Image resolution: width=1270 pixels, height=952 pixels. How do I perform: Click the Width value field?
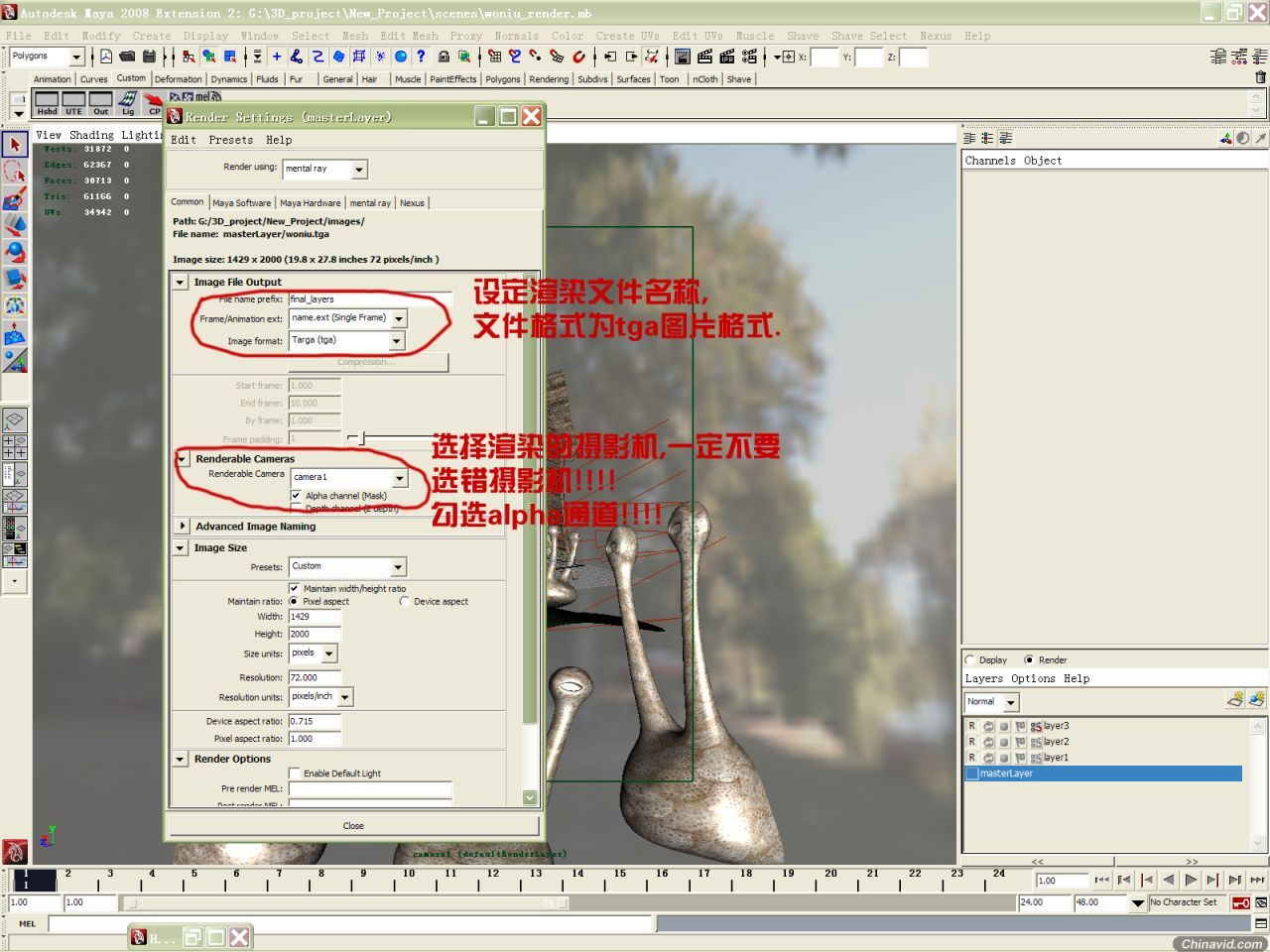tap(315, 616)
